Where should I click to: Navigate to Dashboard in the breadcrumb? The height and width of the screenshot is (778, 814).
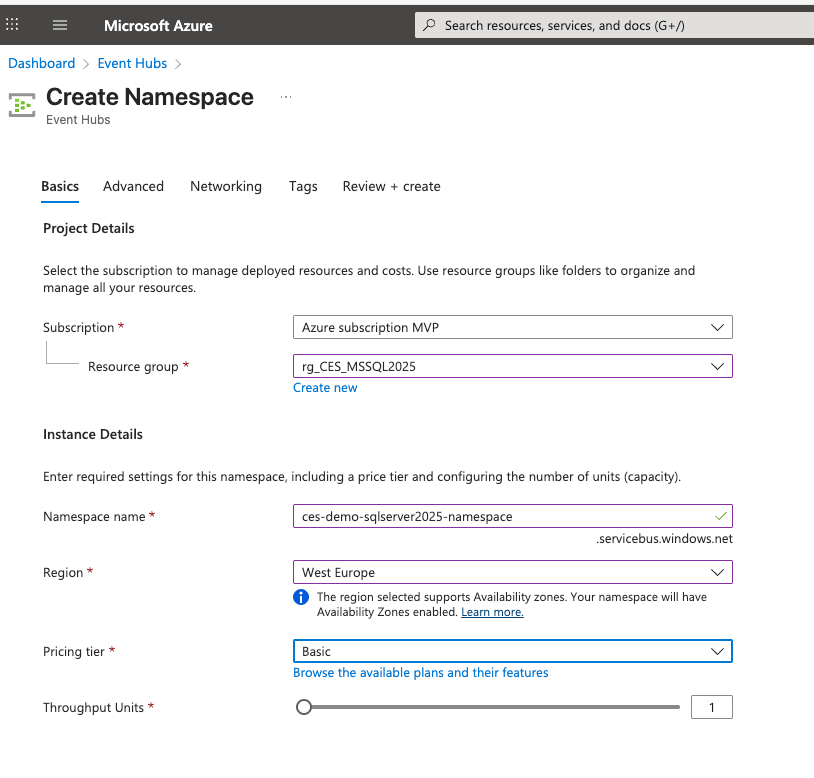(42, 63)
